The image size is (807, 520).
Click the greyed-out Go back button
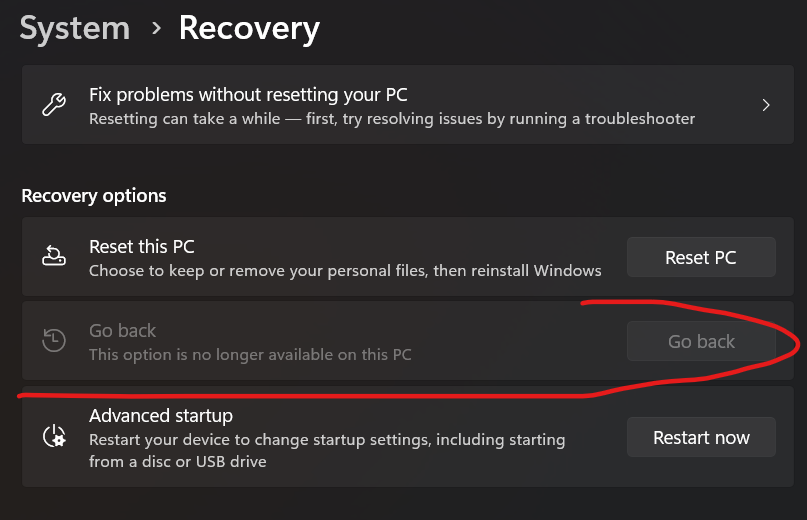[701, 341]
